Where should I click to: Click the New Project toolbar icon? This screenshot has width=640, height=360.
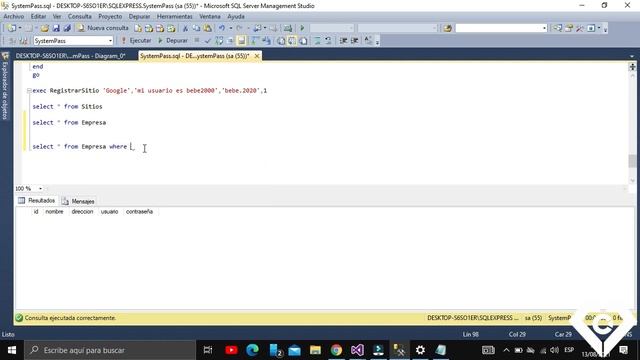point(11,28)
